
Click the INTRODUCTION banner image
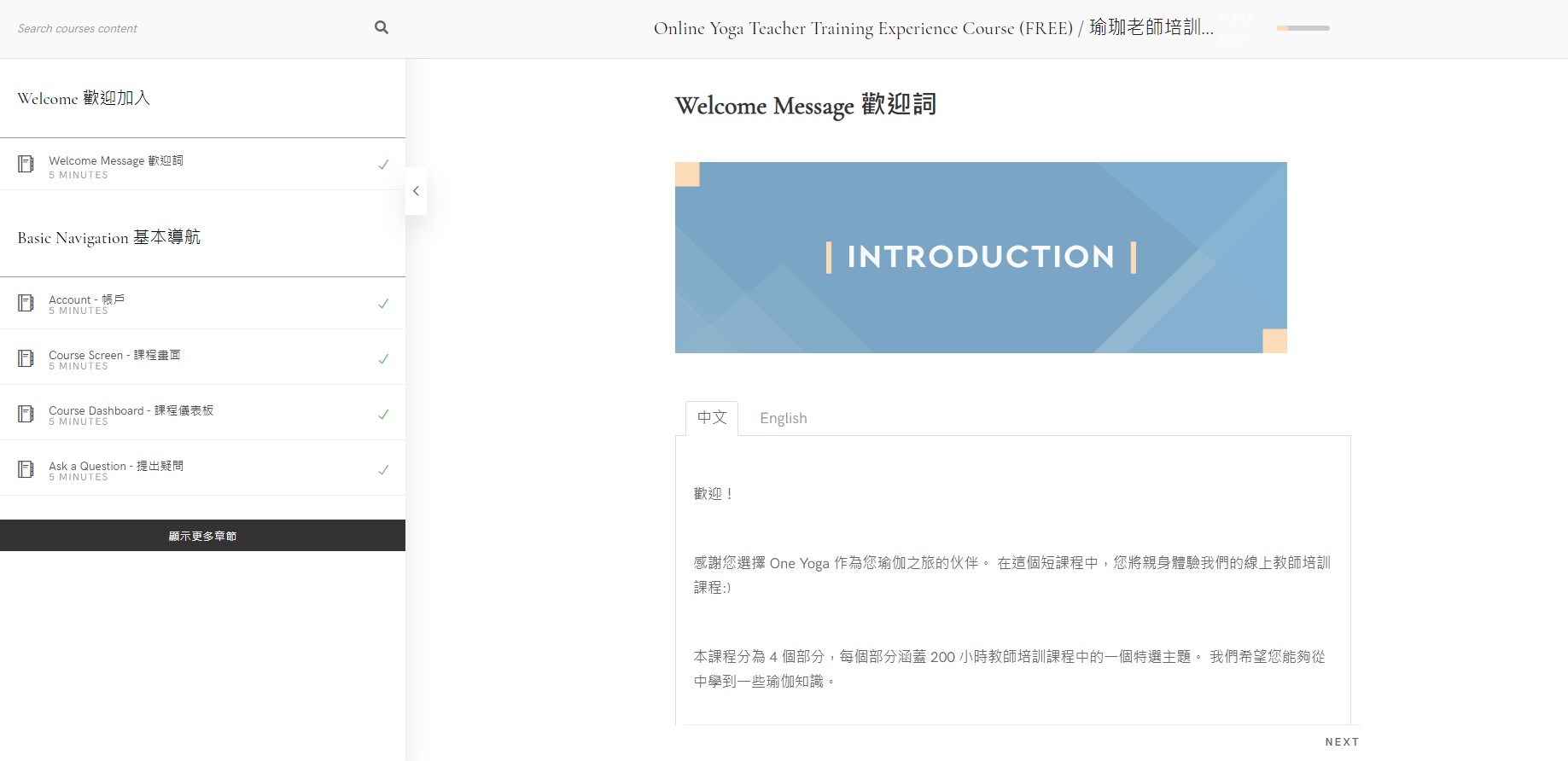pos(981,258)
